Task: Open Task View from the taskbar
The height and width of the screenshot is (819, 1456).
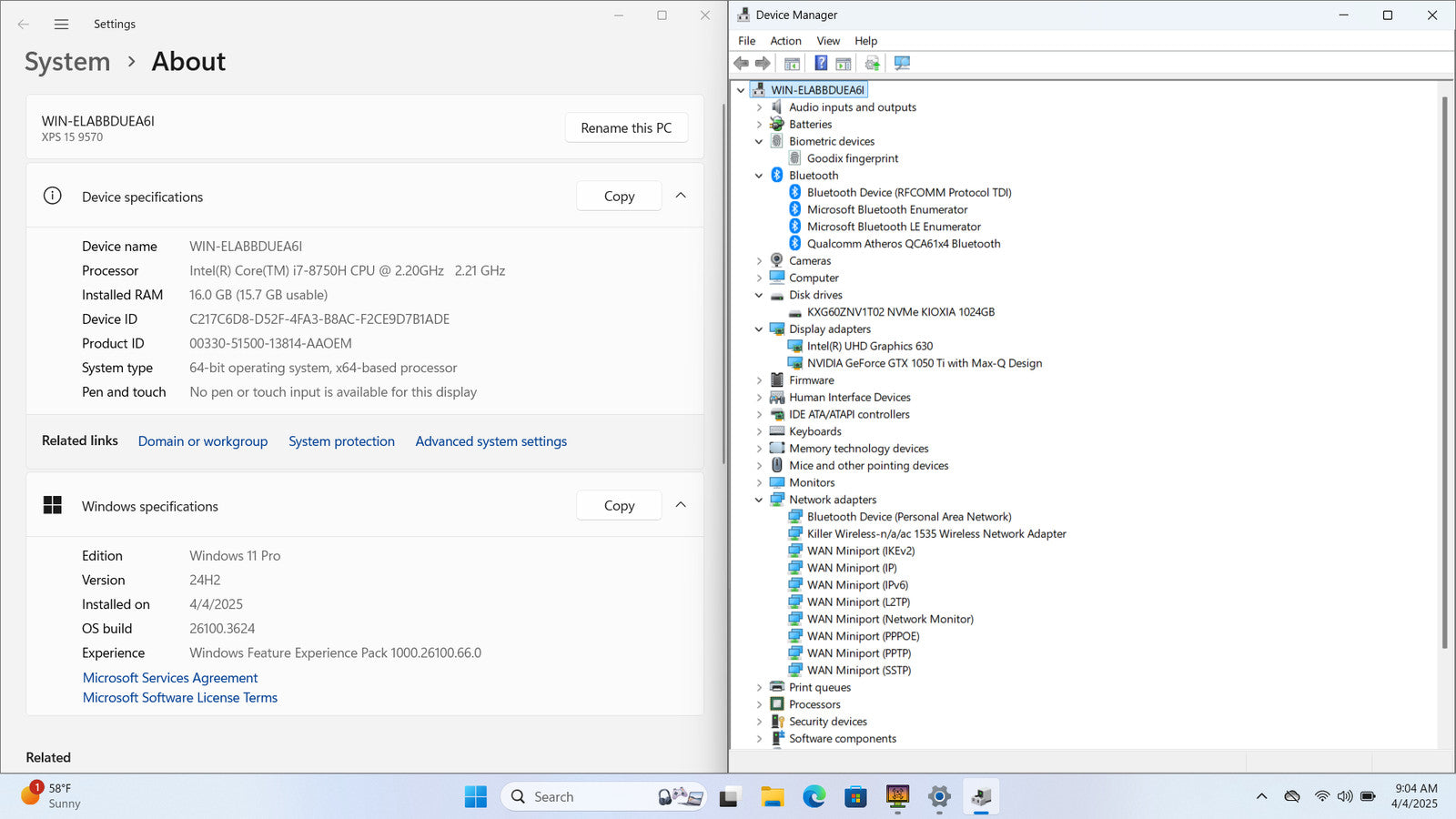Action: point(728,797)
